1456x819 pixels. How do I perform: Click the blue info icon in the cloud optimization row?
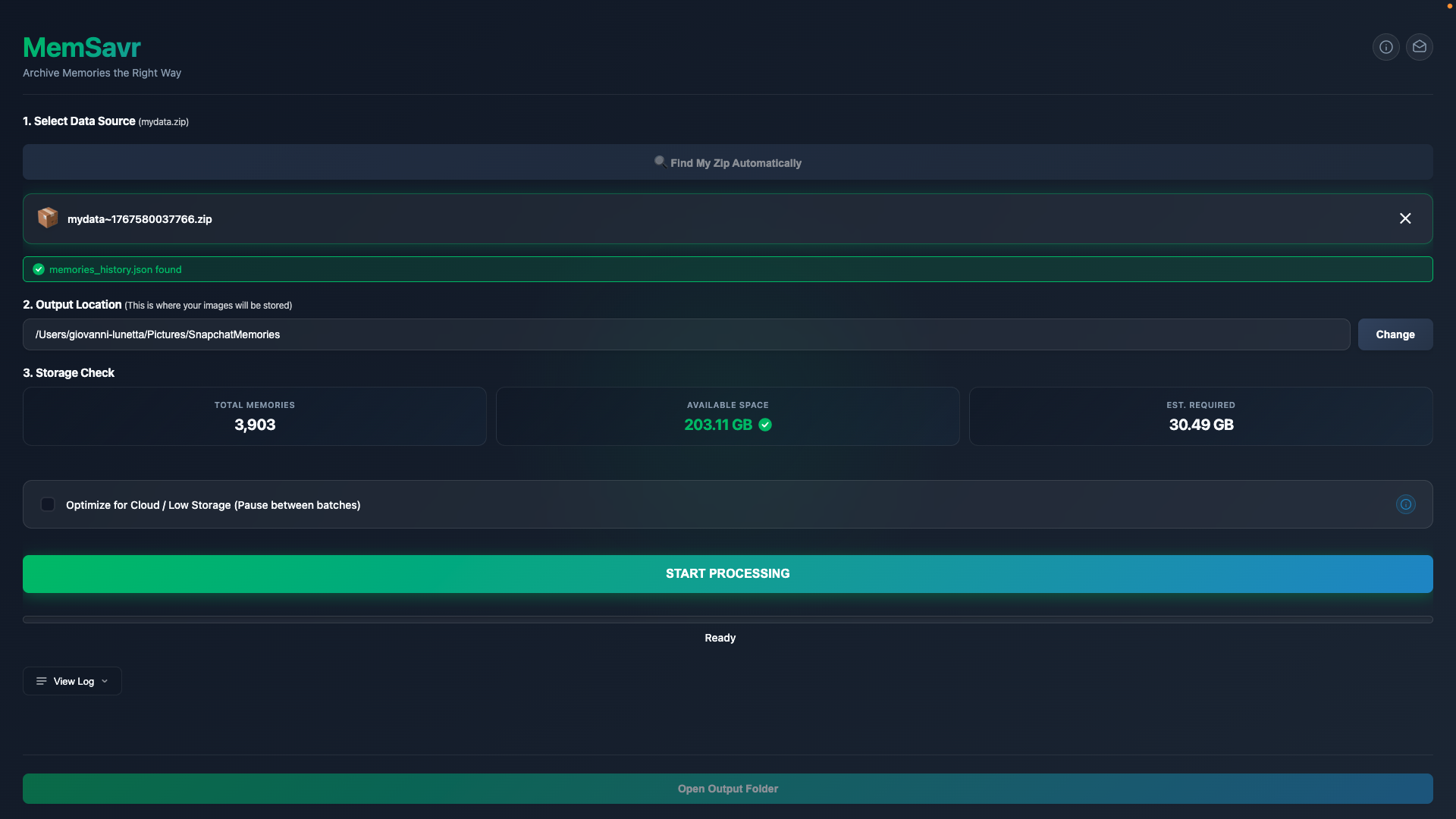click(x=1405, y=504)
